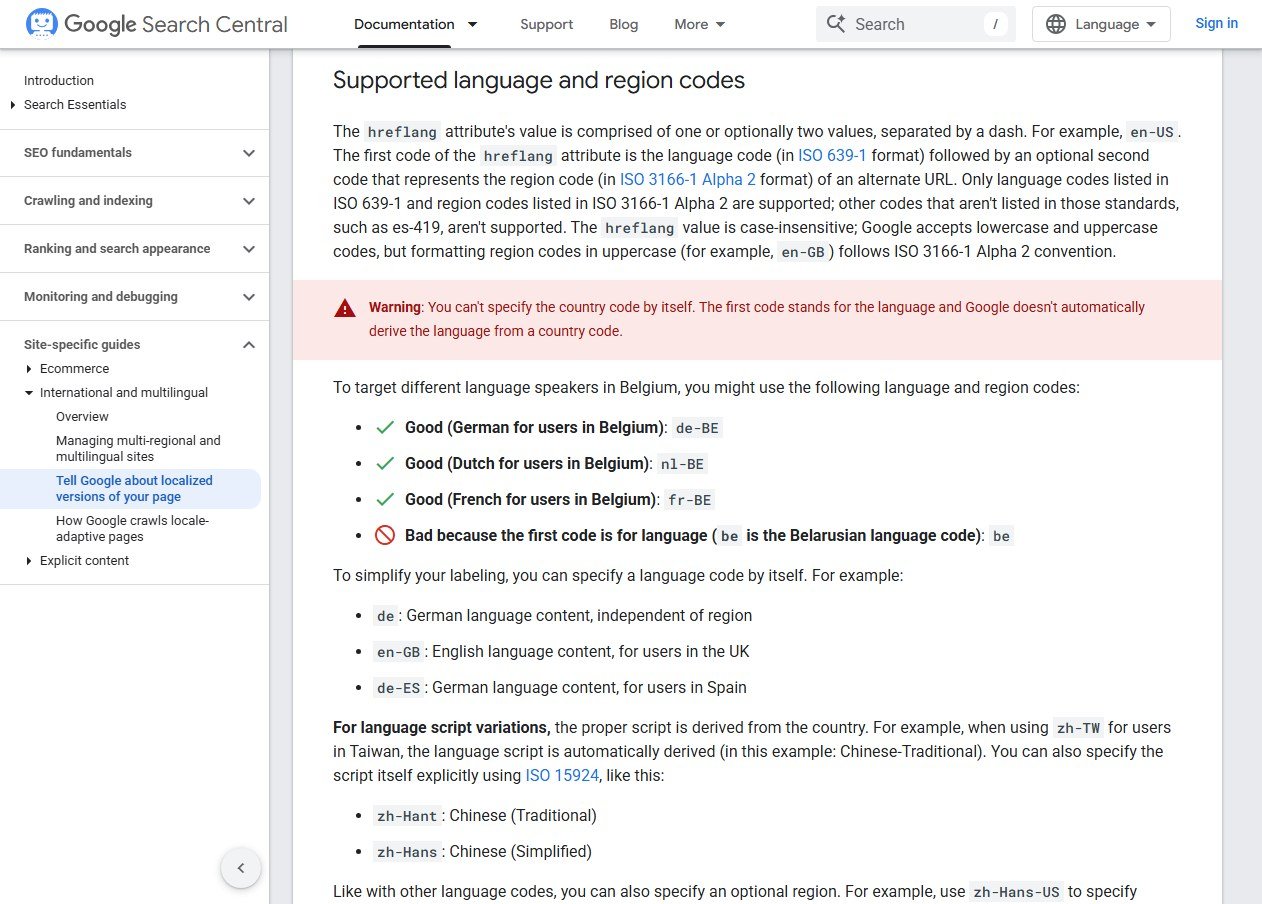Click the zh-TW code text
The height and width of the screenshot is (904, 1262).
click(x=1078, y=728)
